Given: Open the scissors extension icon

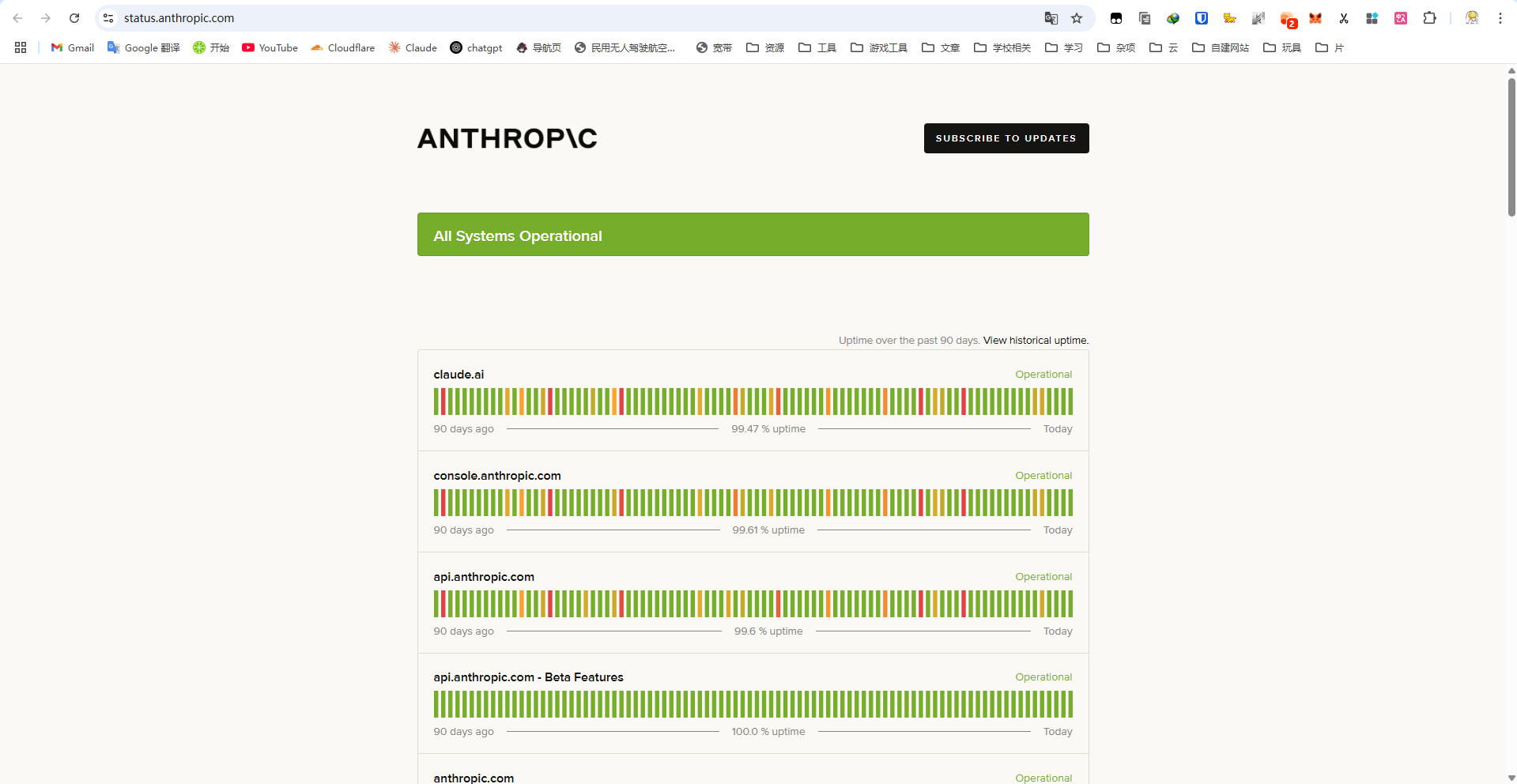Looking at the screenshot, I should [1344, 18].
